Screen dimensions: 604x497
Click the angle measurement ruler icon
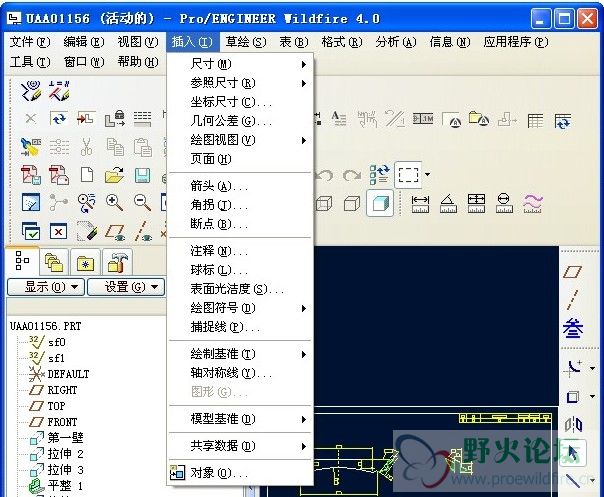coord(448,203)
